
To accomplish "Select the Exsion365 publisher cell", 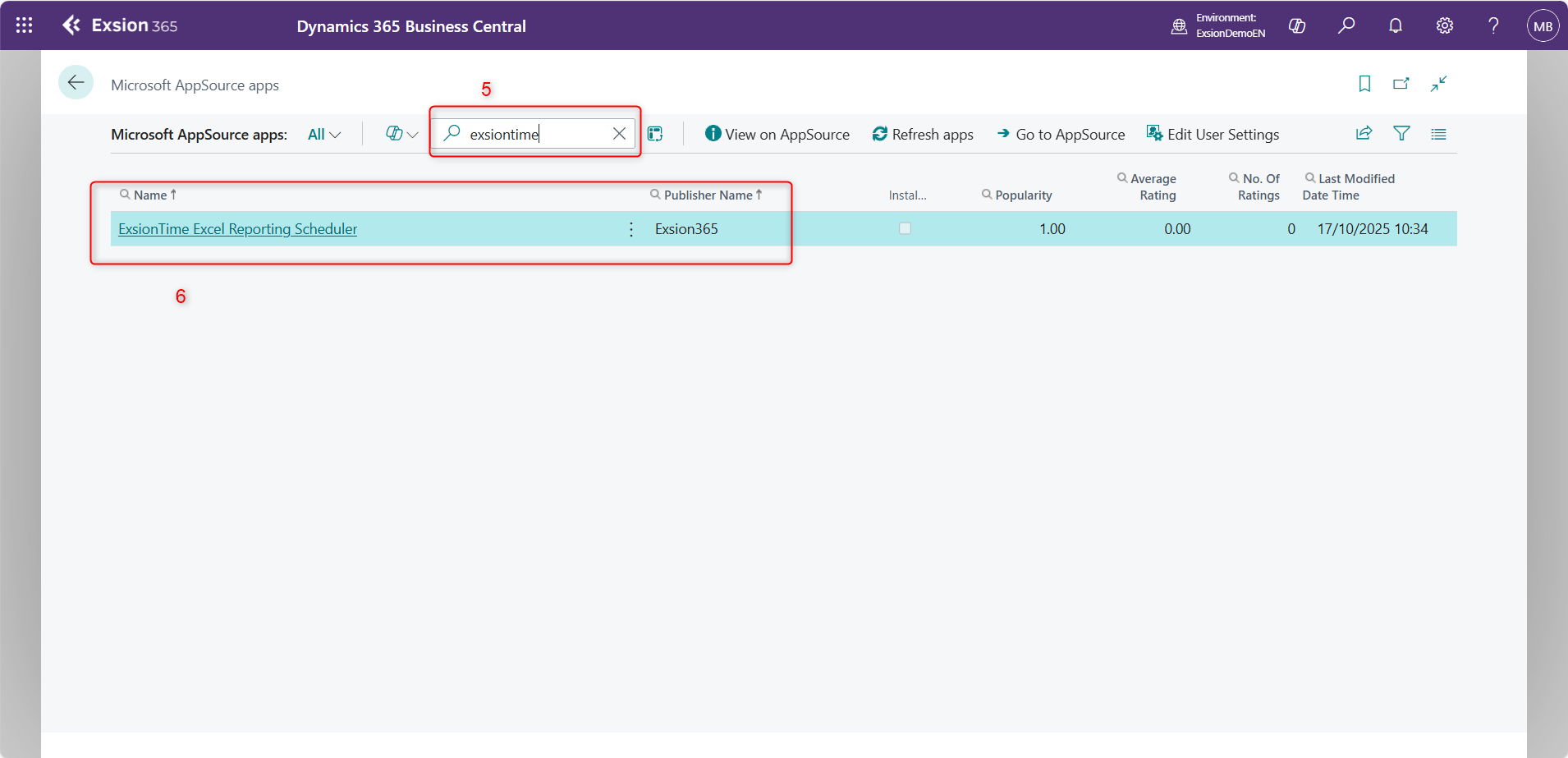I will [x=686, y=229].
